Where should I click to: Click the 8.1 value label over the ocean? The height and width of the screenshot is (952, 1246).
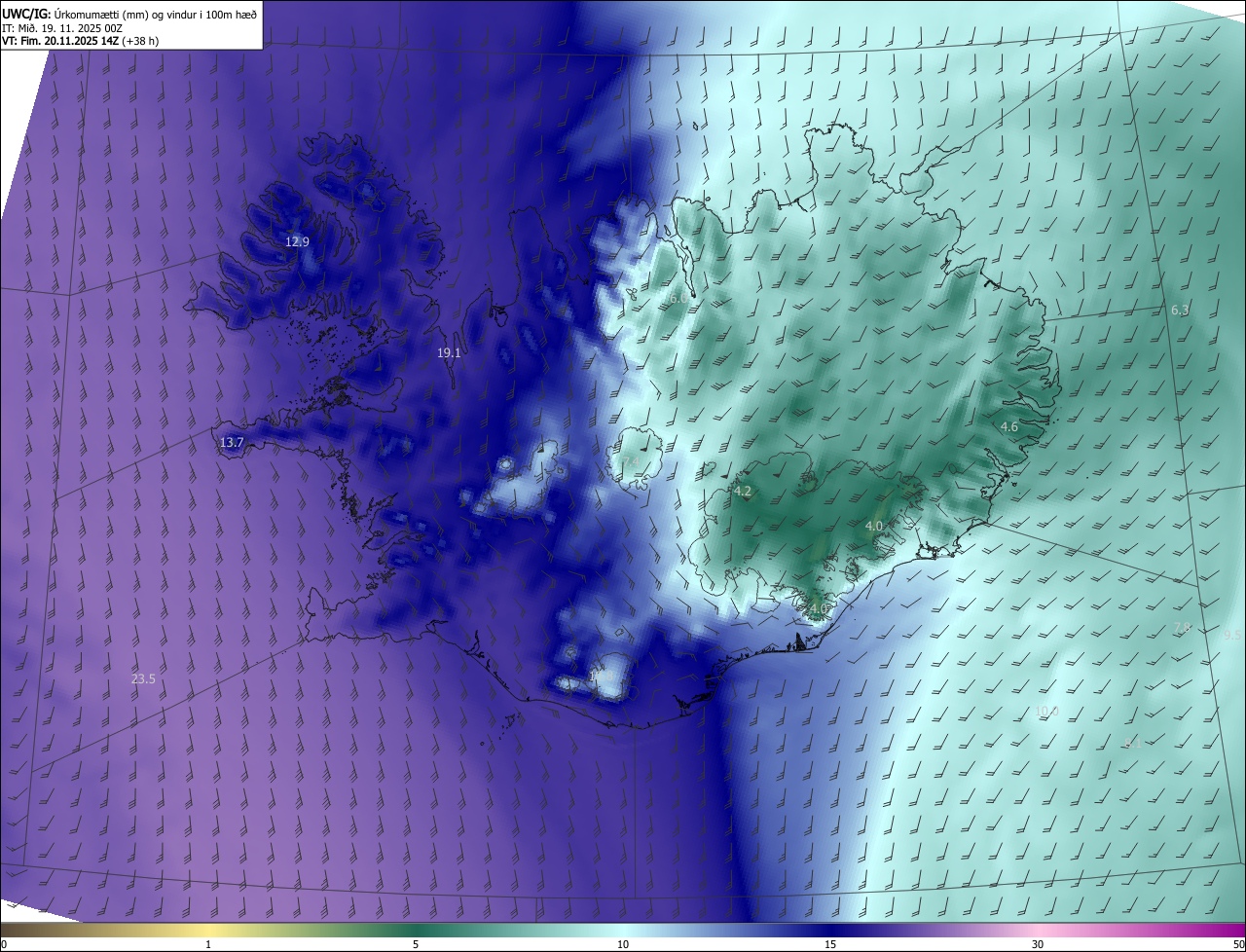pyautogui.click(x=1132, y=743)
